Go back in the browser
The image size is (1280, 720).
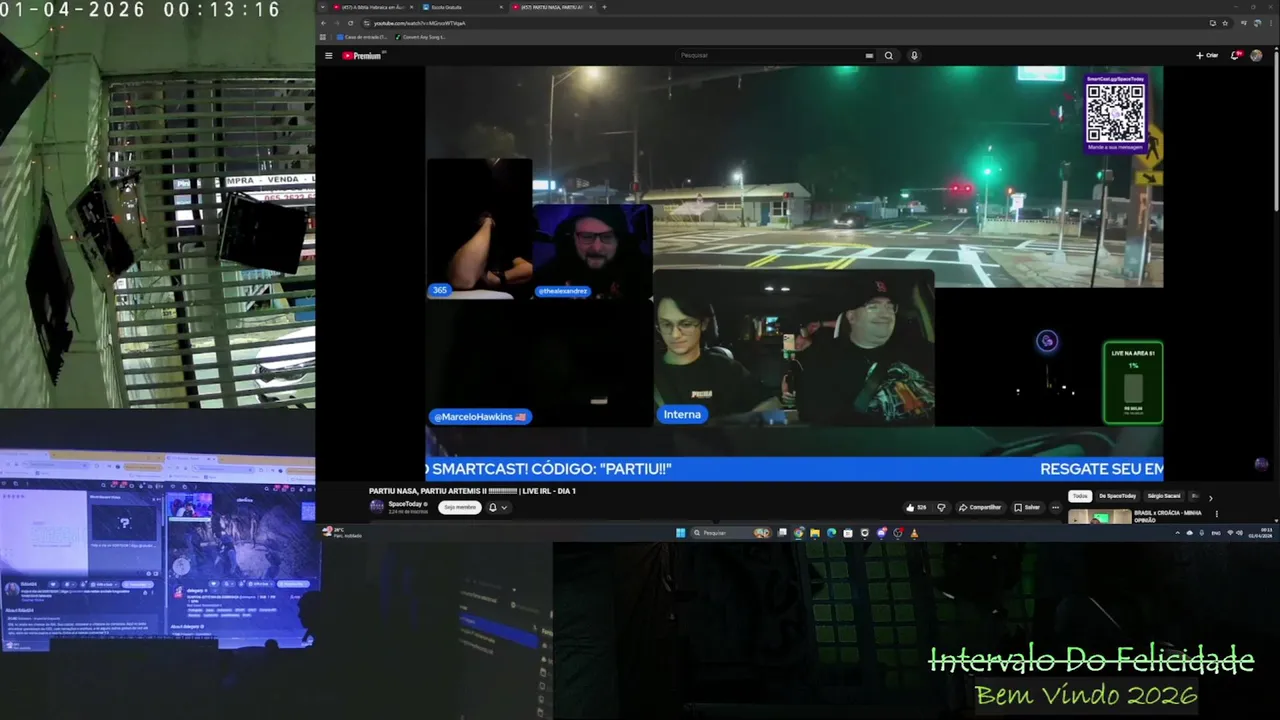[323, 23]
